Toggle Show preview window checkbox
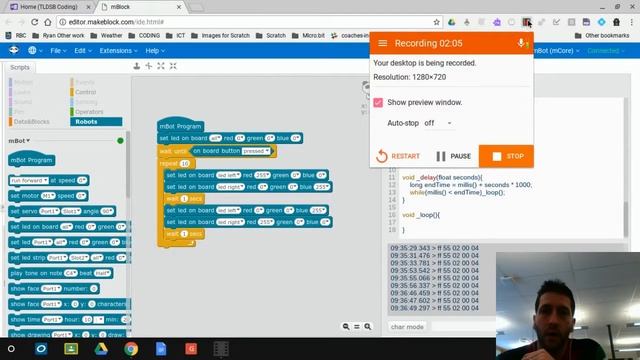Viewport: 640px width, 360px height. [378, 102]
